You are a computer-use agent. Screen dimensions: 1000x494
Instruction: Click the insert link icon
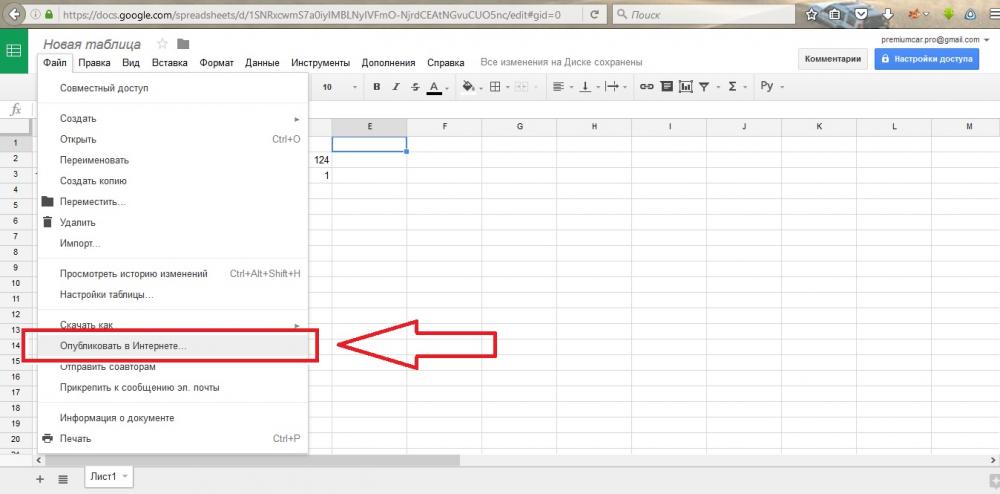tap(646, 87)
